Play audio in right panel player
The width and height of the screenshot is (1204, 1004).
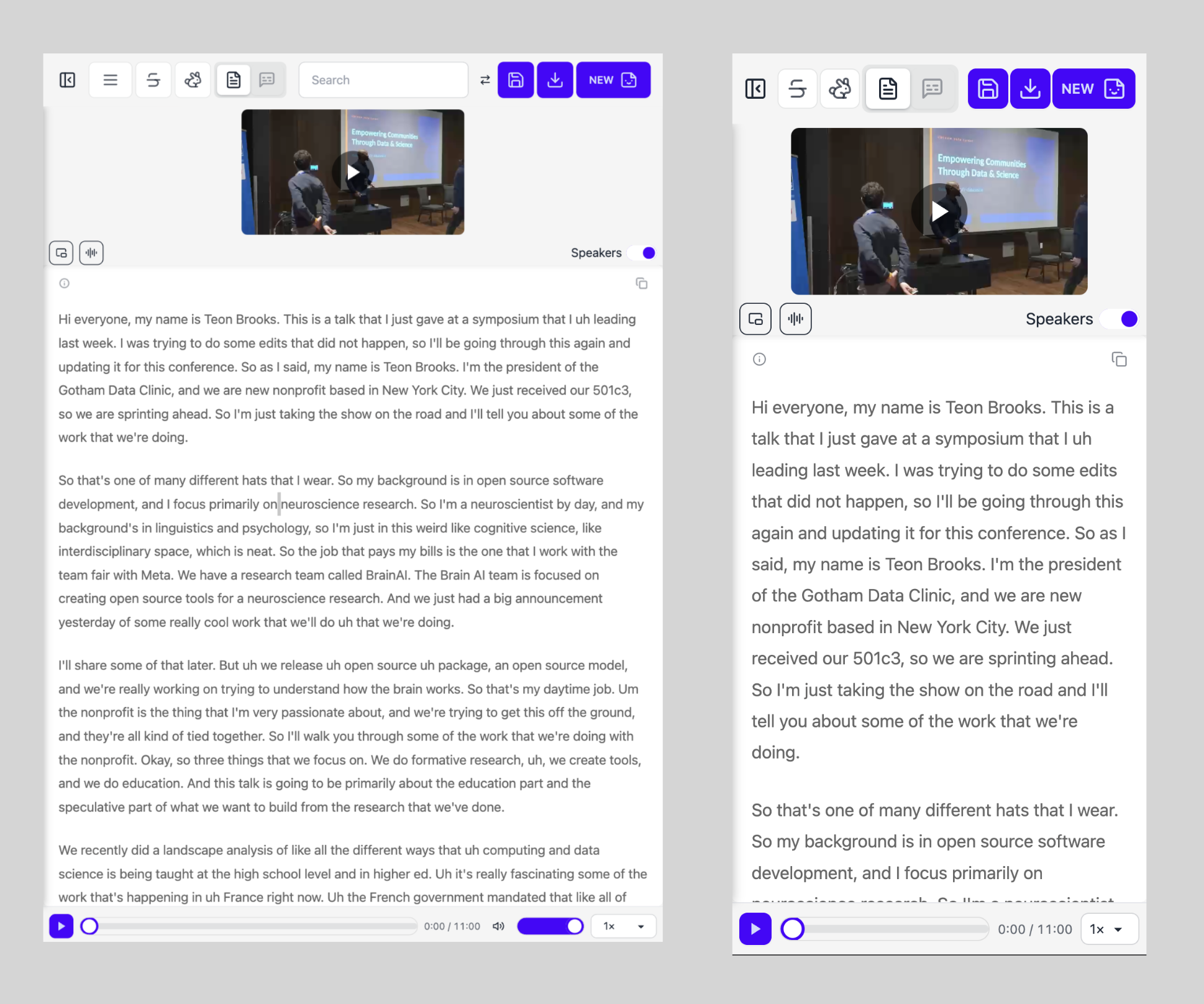click(755, 929)
